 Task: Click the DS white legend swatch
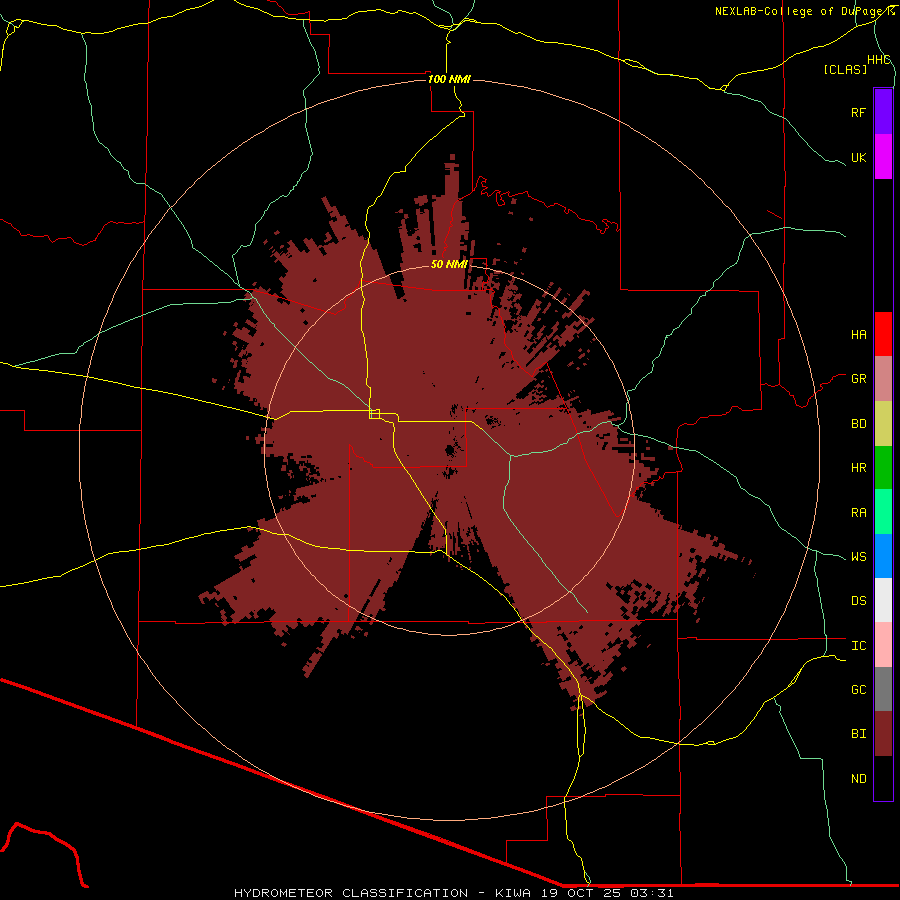coord(883,600)
